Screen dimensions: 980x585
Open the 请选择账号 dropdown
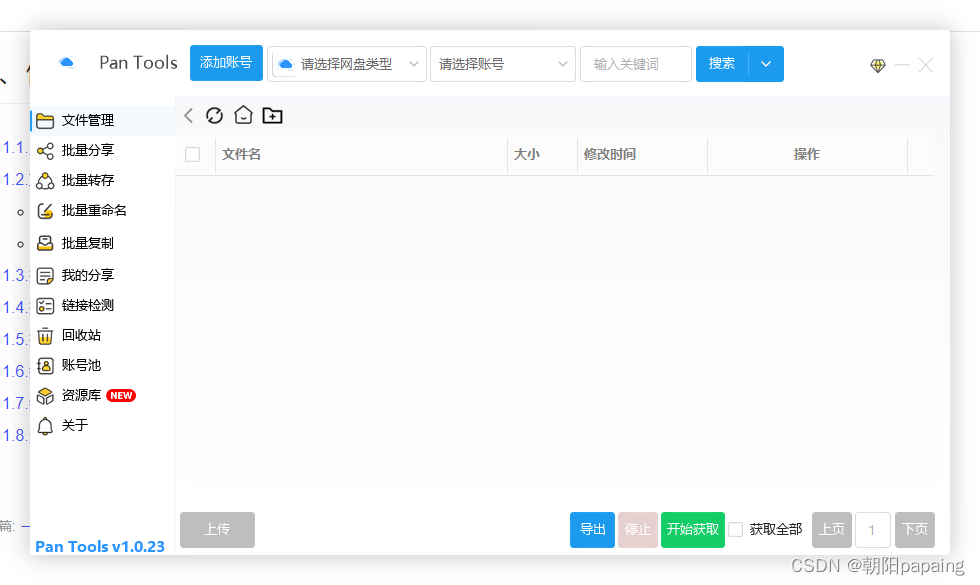point(502,64)
